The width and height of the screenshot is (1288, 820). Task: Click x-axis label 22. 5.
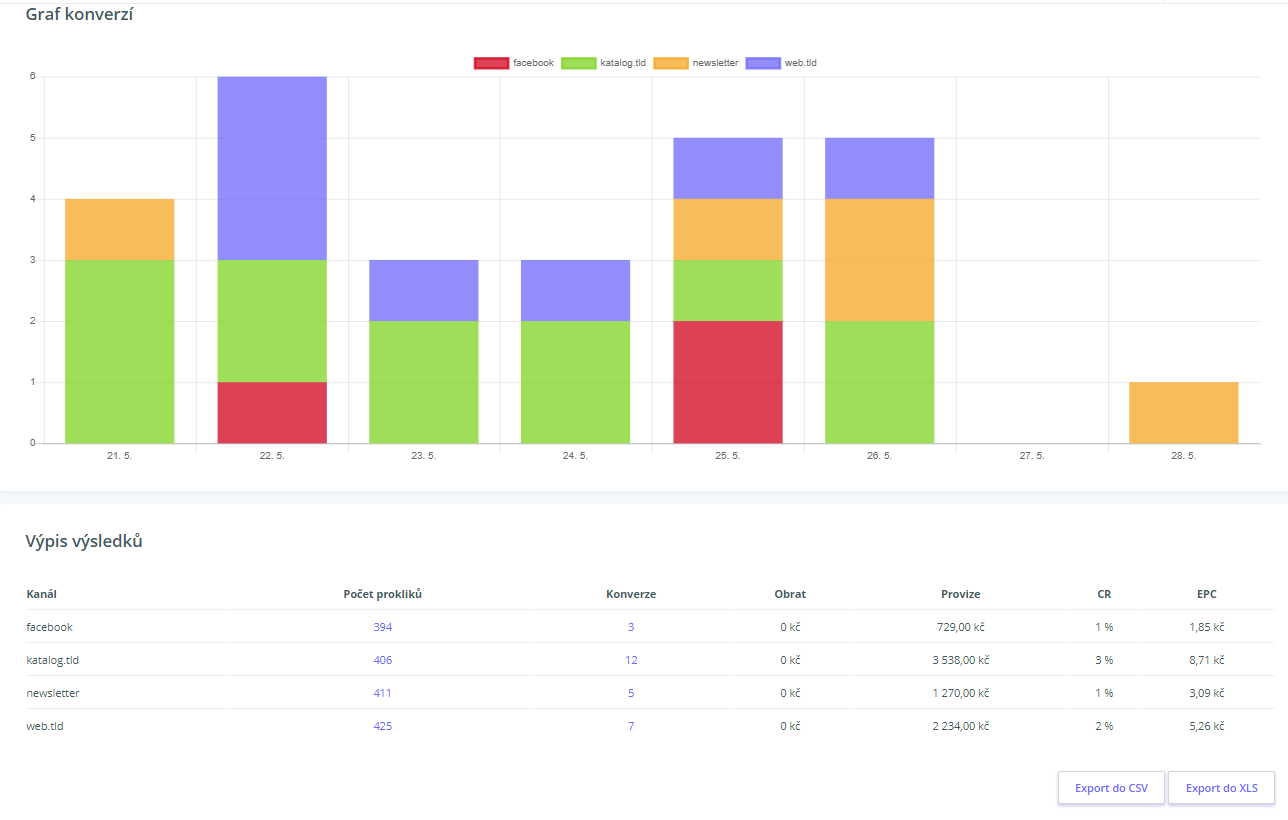point(272,456)
